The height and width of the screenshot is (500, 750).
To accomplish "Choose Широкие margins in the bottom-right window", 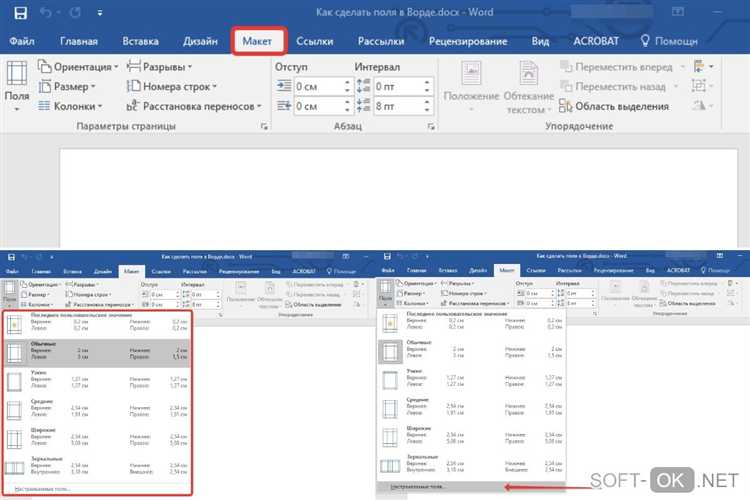I will (471, 438).
